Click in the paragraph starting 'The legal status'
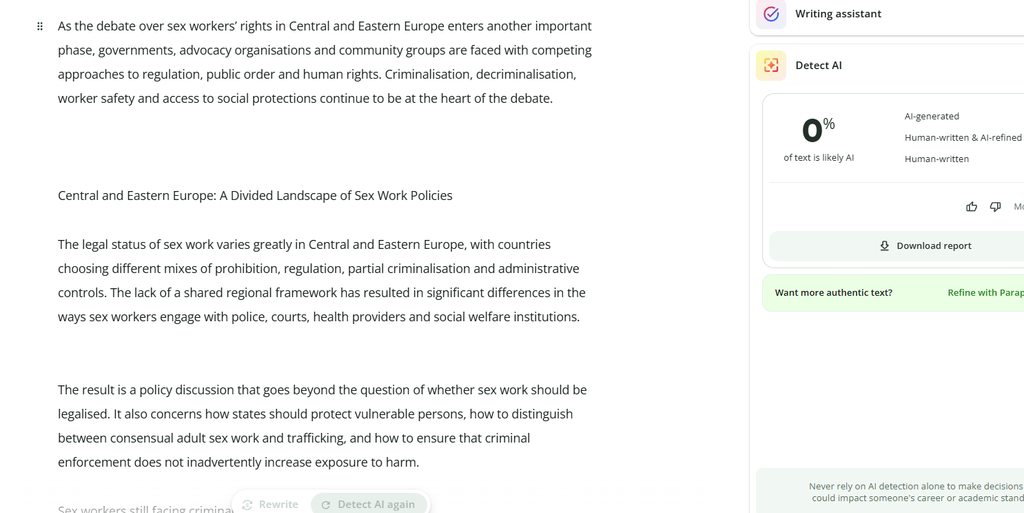The width and height of the screenshot is (1024, 513). (x=321, y=281)
